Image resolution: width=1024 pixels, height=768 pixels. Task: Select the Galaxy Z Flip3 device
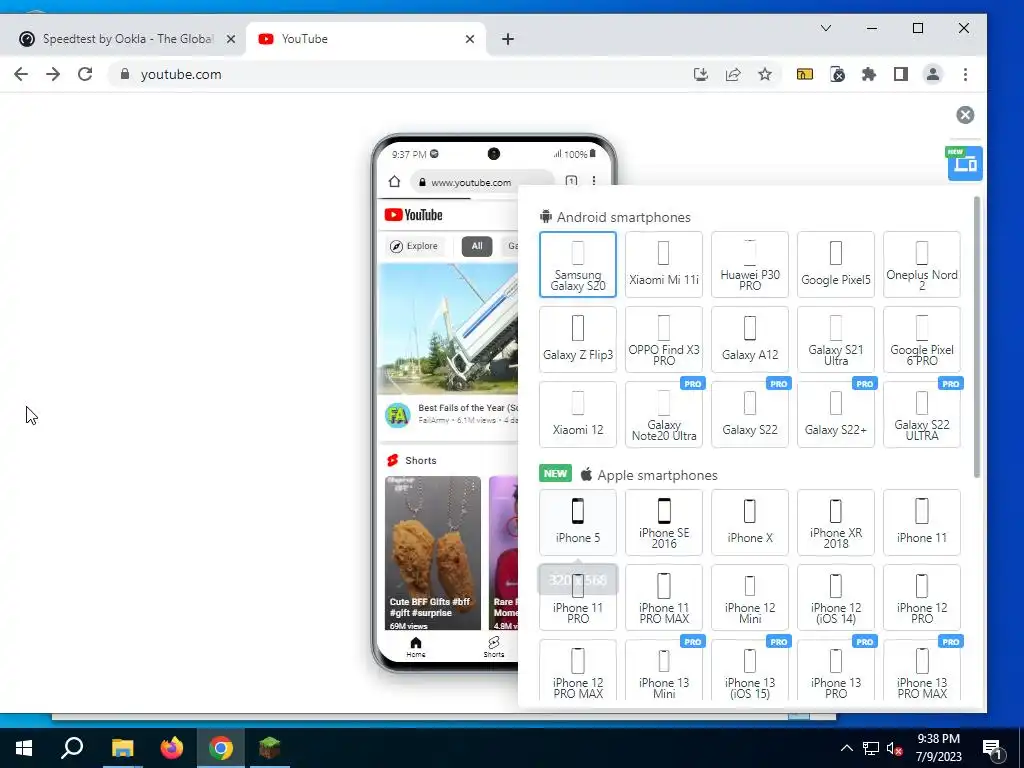tap(578, 340)
